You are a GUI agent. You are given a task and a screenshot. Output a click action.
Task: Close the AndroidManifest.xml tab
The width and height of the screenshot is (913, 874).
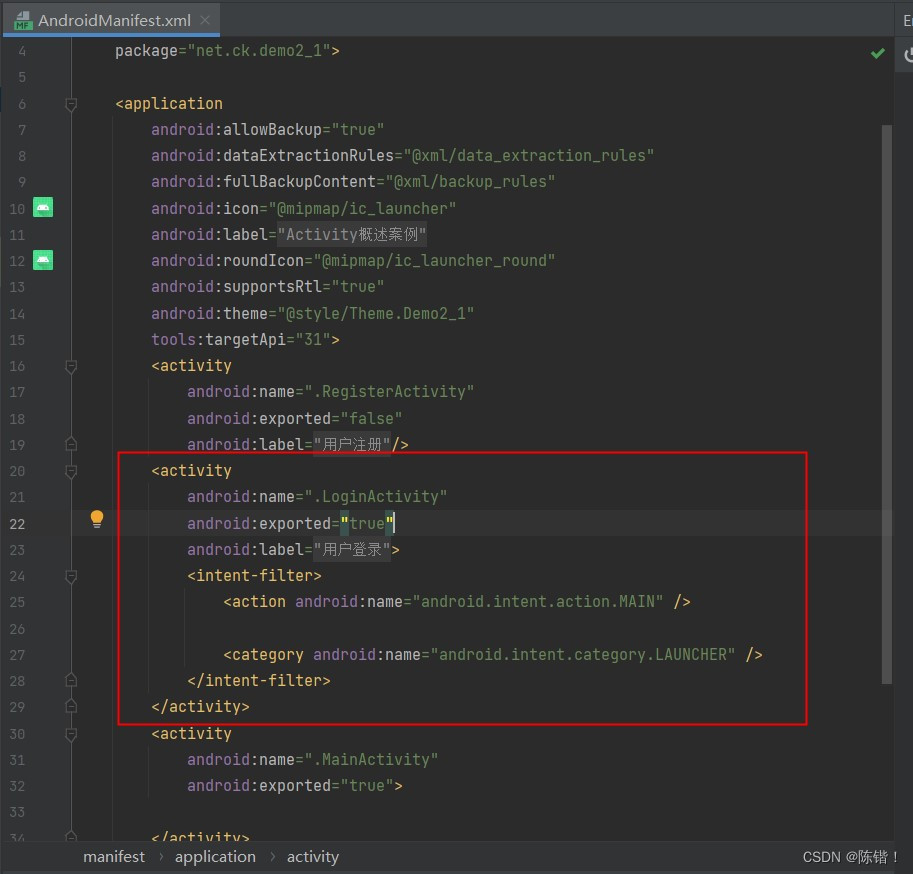pyautogui.click(x=205, y=20)
